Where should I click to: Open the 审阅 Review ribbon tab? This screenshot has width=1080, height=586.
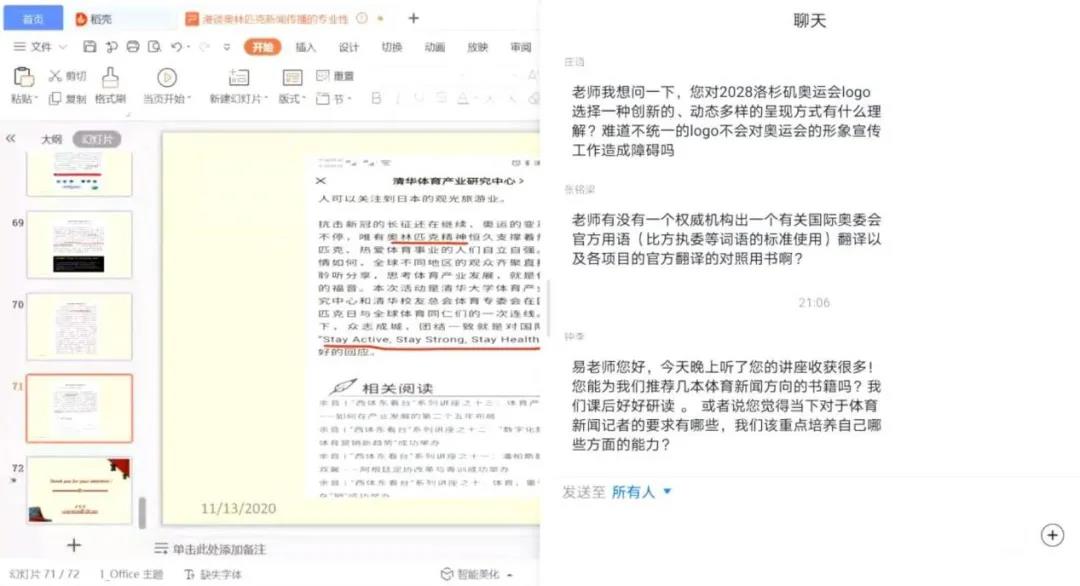(x=521, y=47)
